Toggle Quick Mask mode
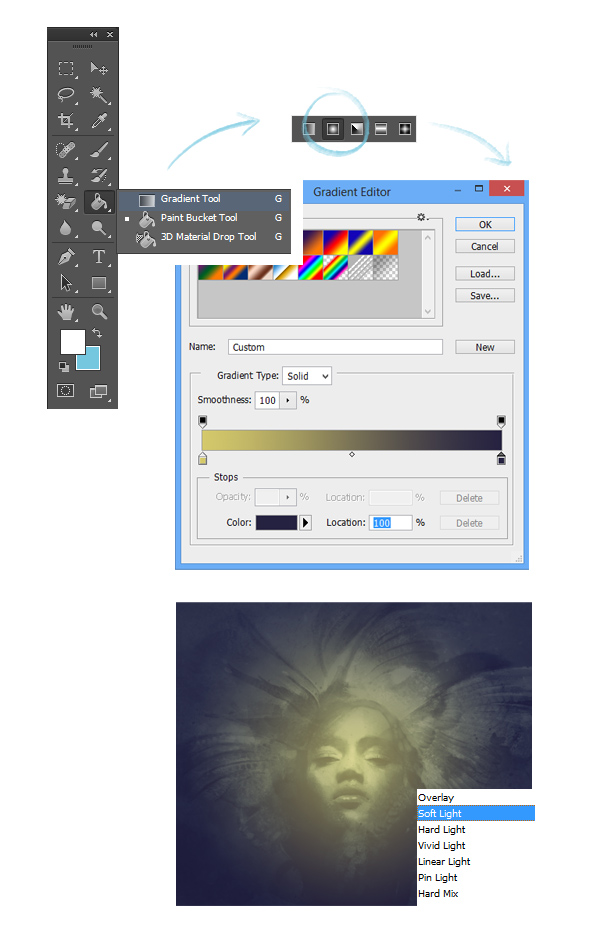Viewport: 600px width, 941px height. 65,391
